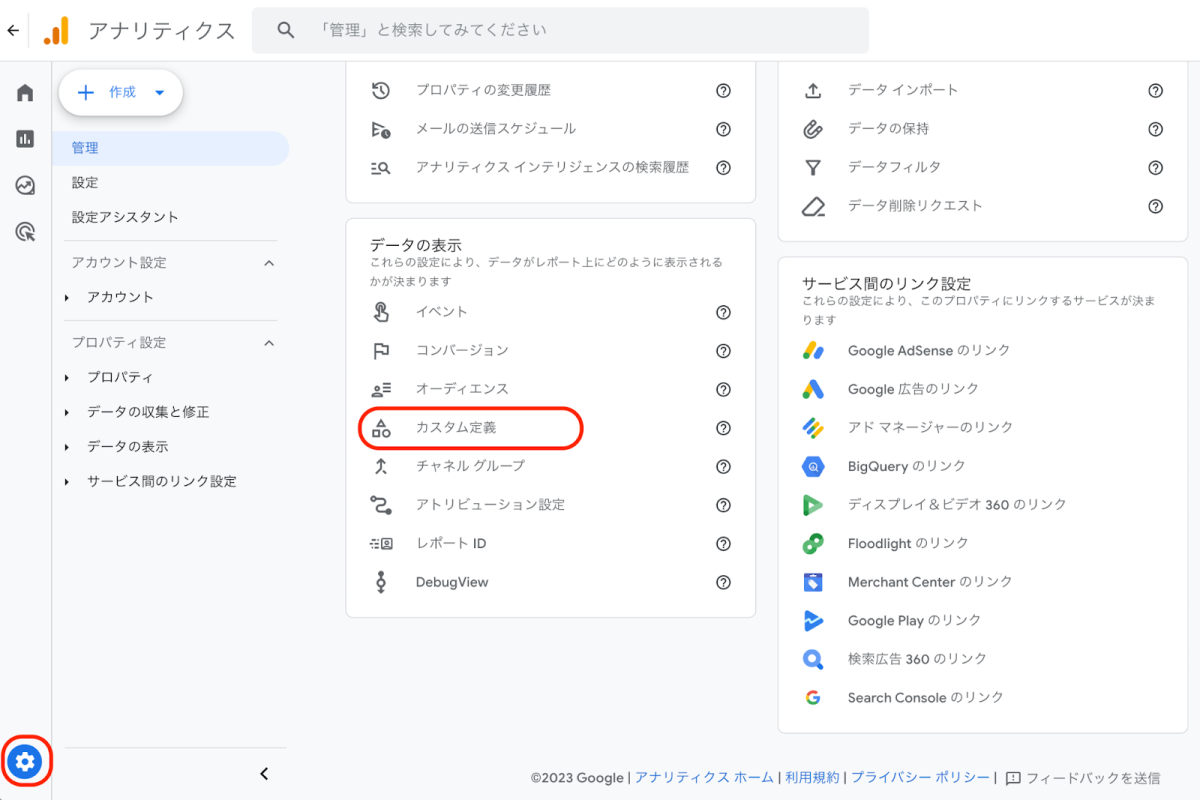Viewport: 1200px width, 800px height.
Task: Open 検索広告 360 のリンク
Action: 917,659
